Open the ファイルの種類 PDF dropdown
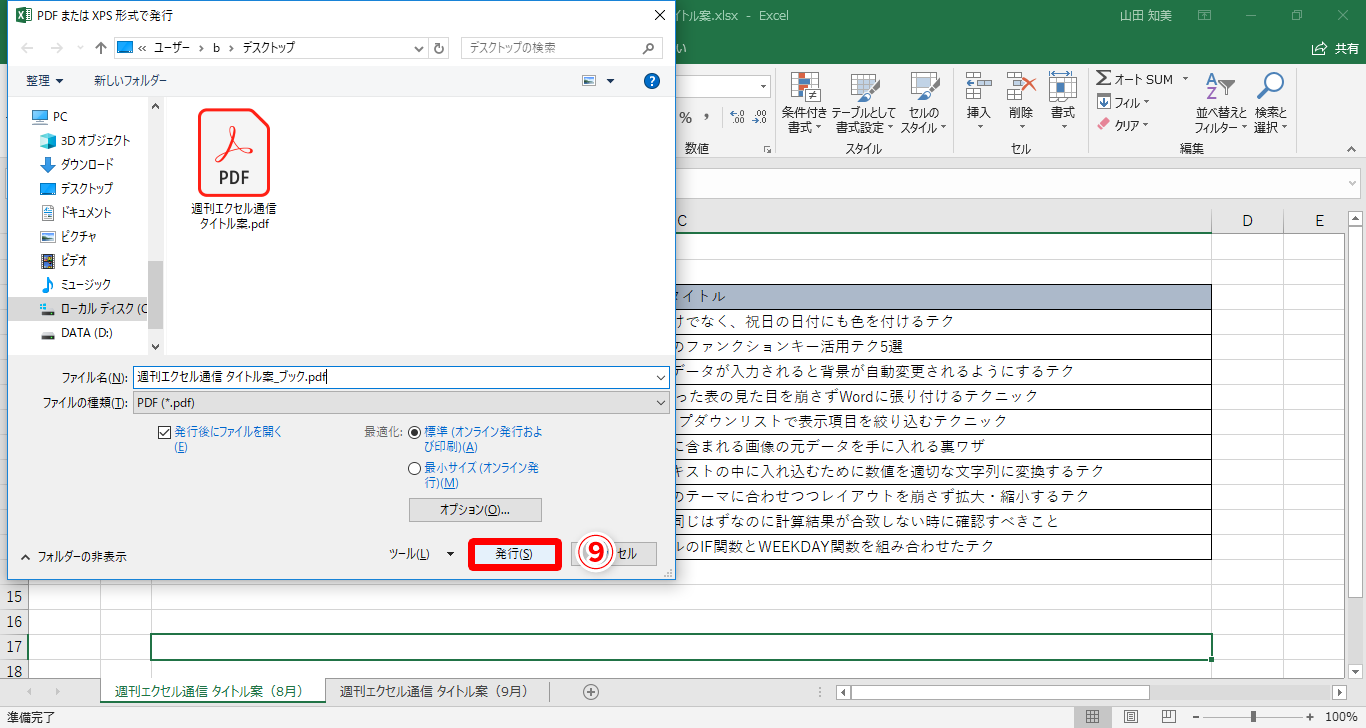This screenshot has height=728, width=1366. pyautogui.click(x=400, y=402)
